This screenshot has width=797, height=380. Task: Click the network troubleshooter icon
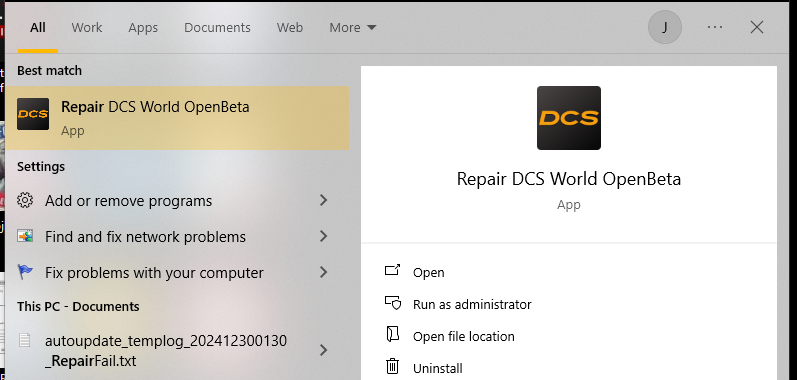click(25, 236)
